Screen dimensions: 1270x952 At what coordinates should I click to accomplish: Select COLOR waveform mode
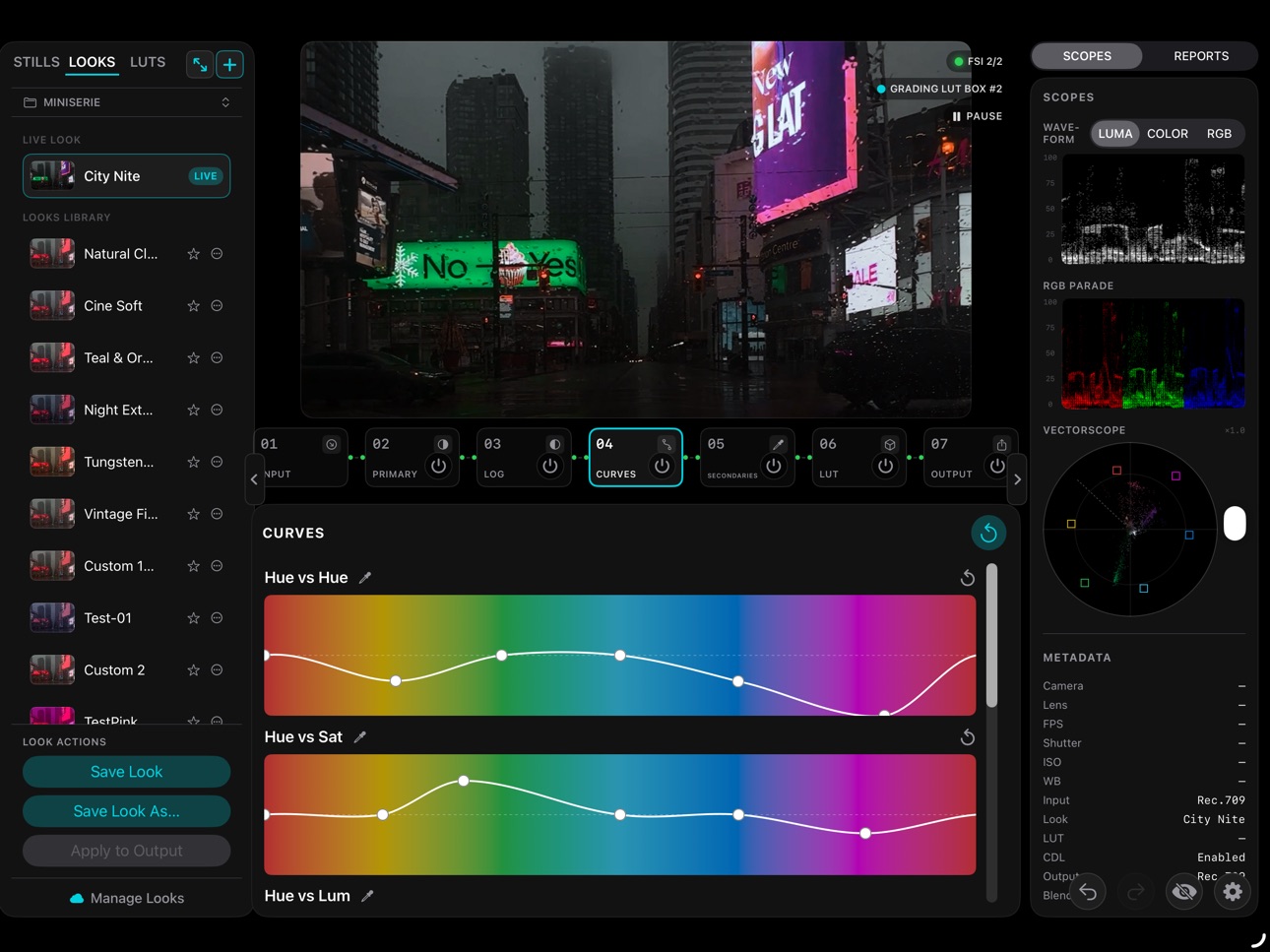click(1168, 134)
